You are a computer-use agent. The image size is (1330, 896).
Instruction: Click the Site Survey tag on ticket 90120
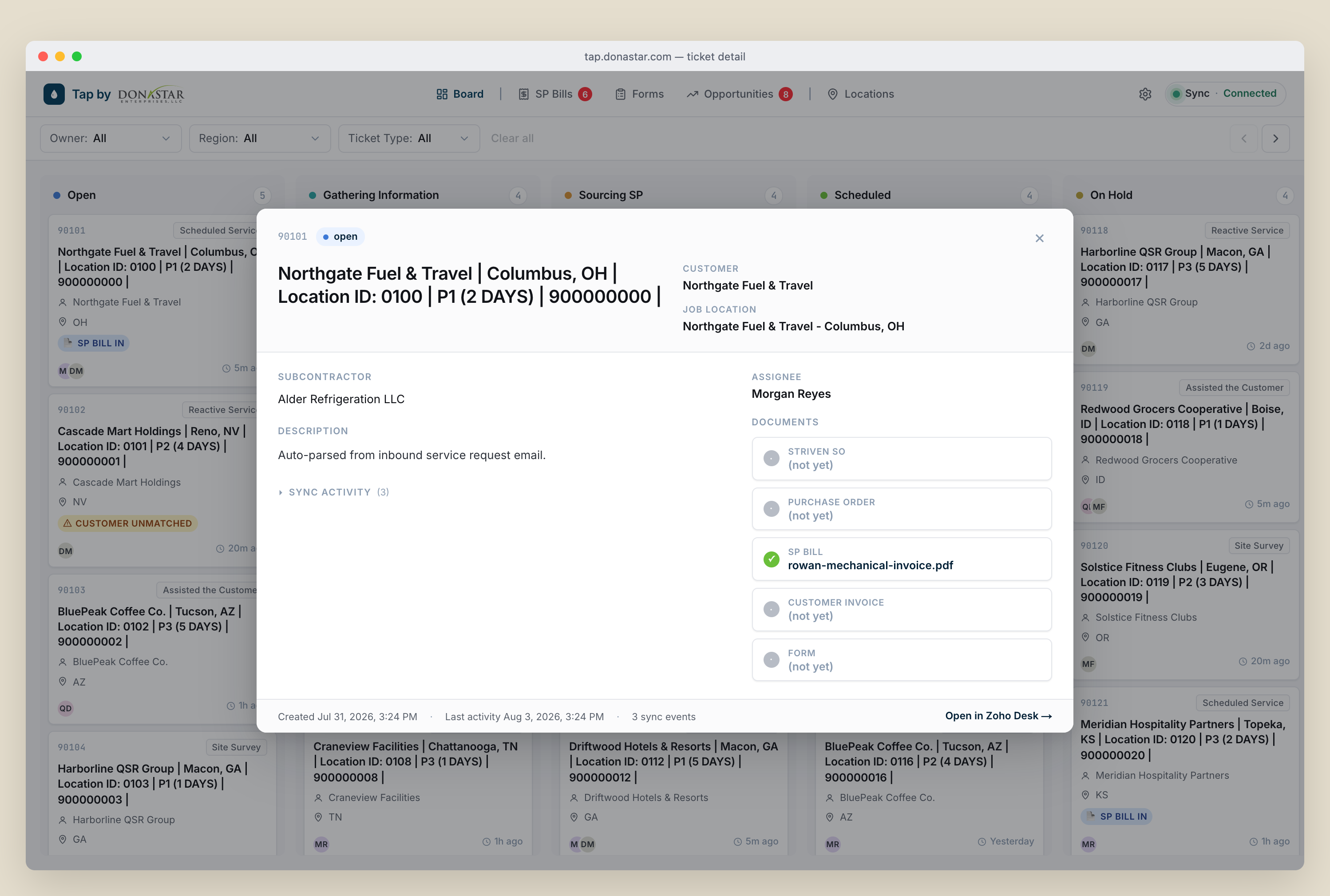(1259, 546)
